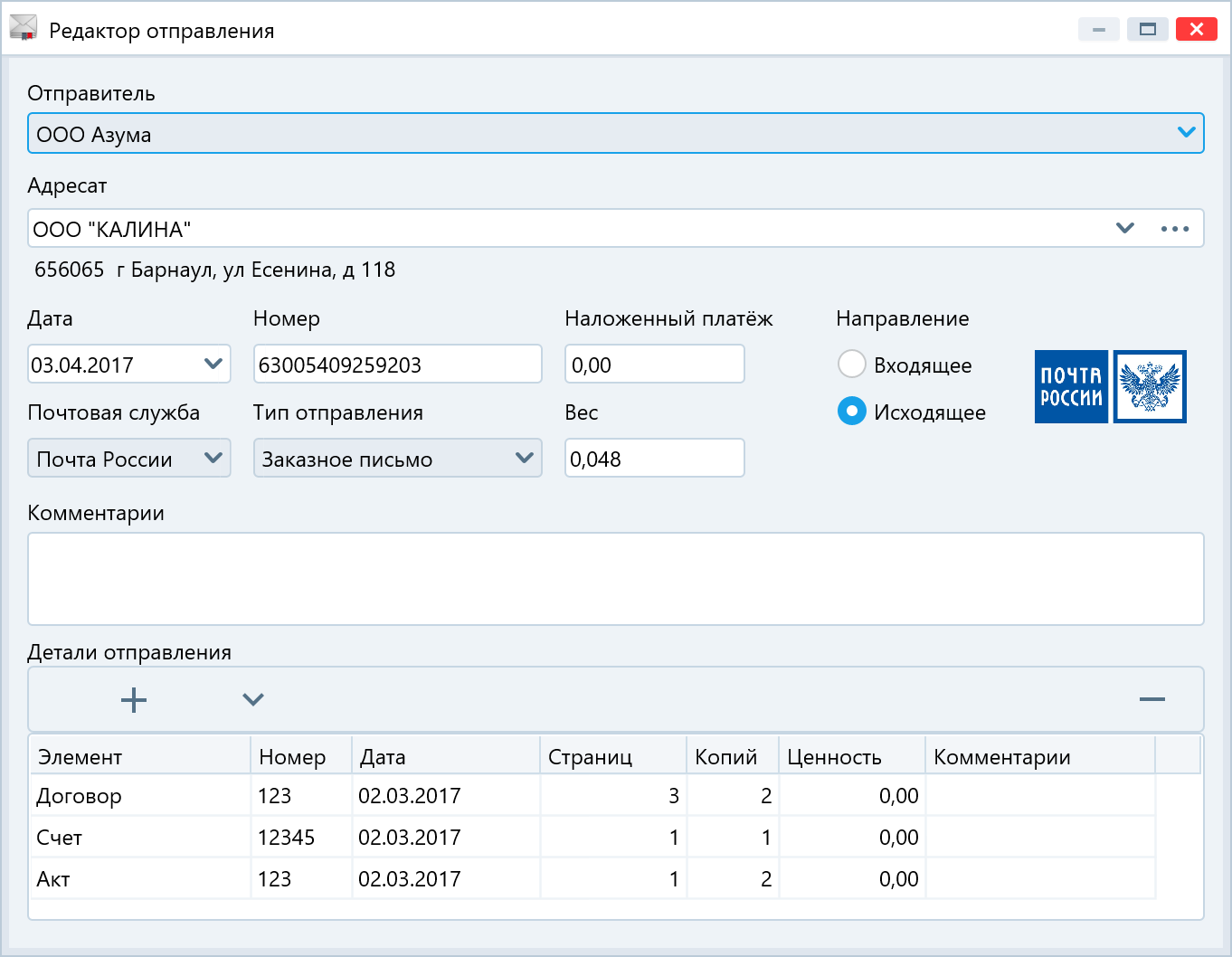This screenshot has width=1232, height=957.
Task: Select the Счет row
Action: coord(592,838)
